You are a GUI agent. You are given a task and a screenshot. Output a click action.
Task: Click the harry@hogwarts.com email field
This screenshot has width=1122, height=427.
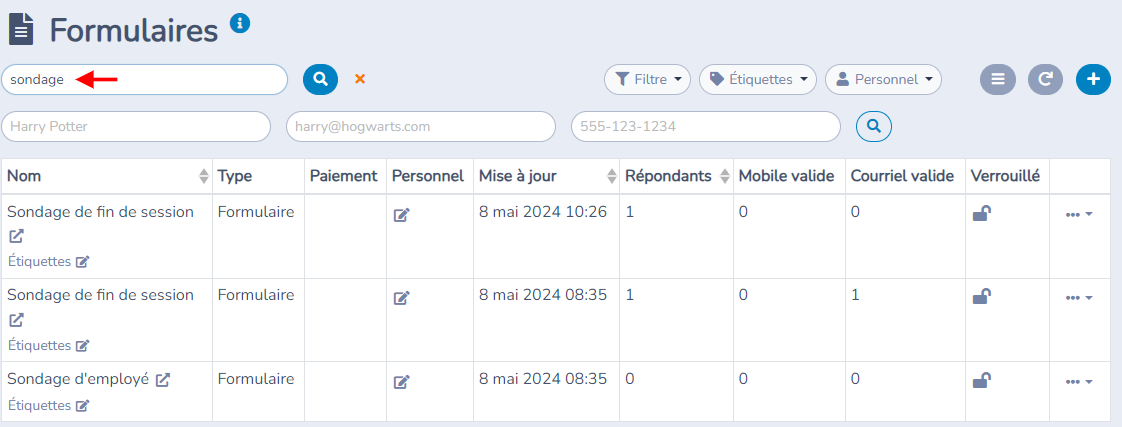[421, 127]
